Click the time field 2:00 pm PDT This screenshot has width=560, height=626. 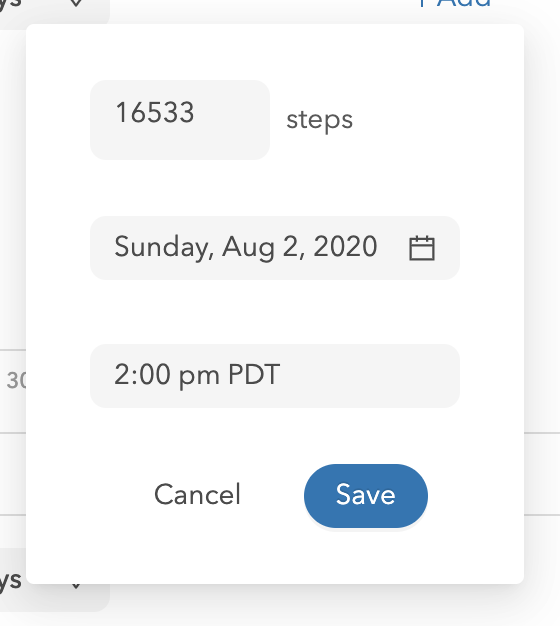click(x=275, y=376)
